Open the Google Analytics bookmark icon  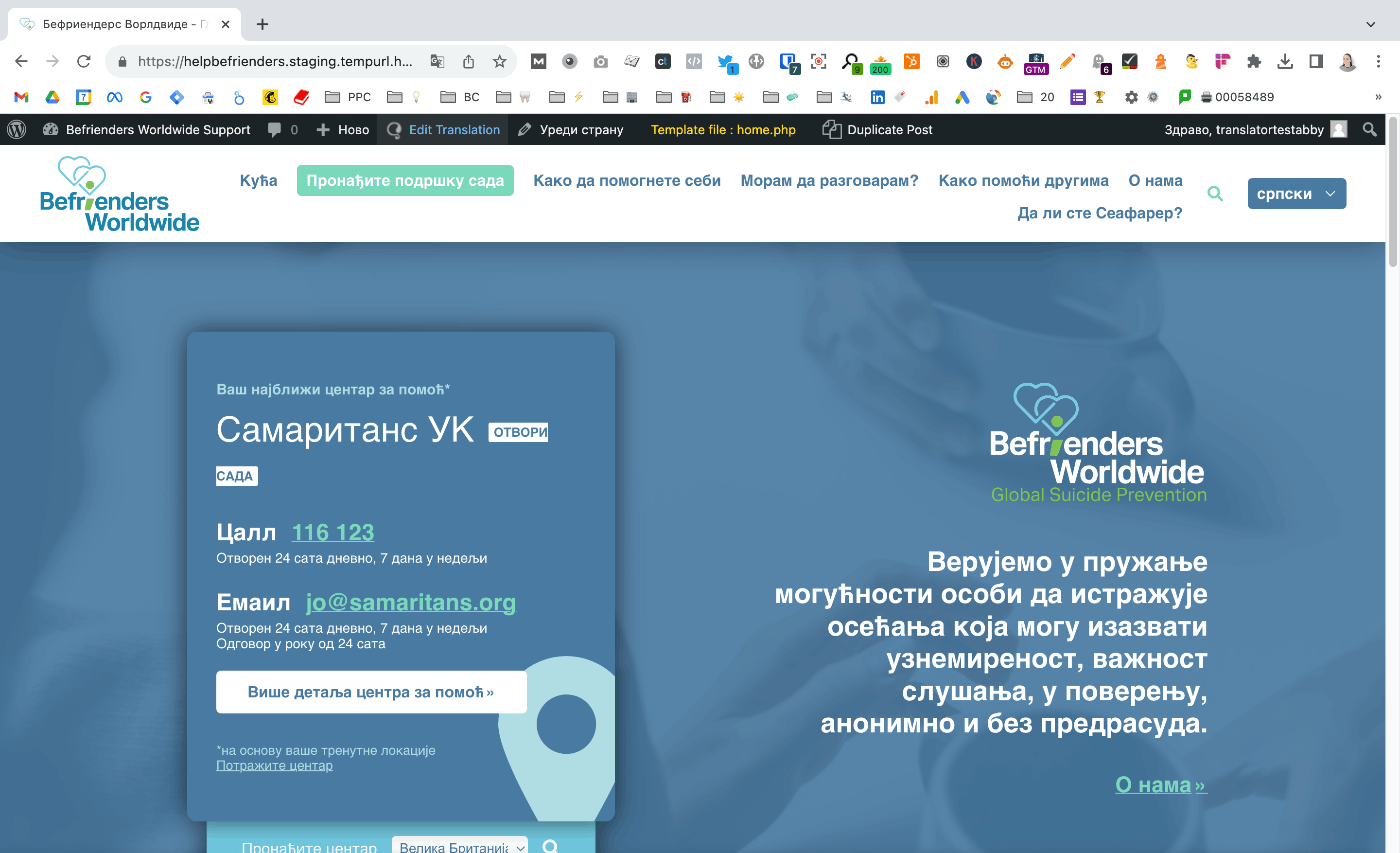point(931,97)
